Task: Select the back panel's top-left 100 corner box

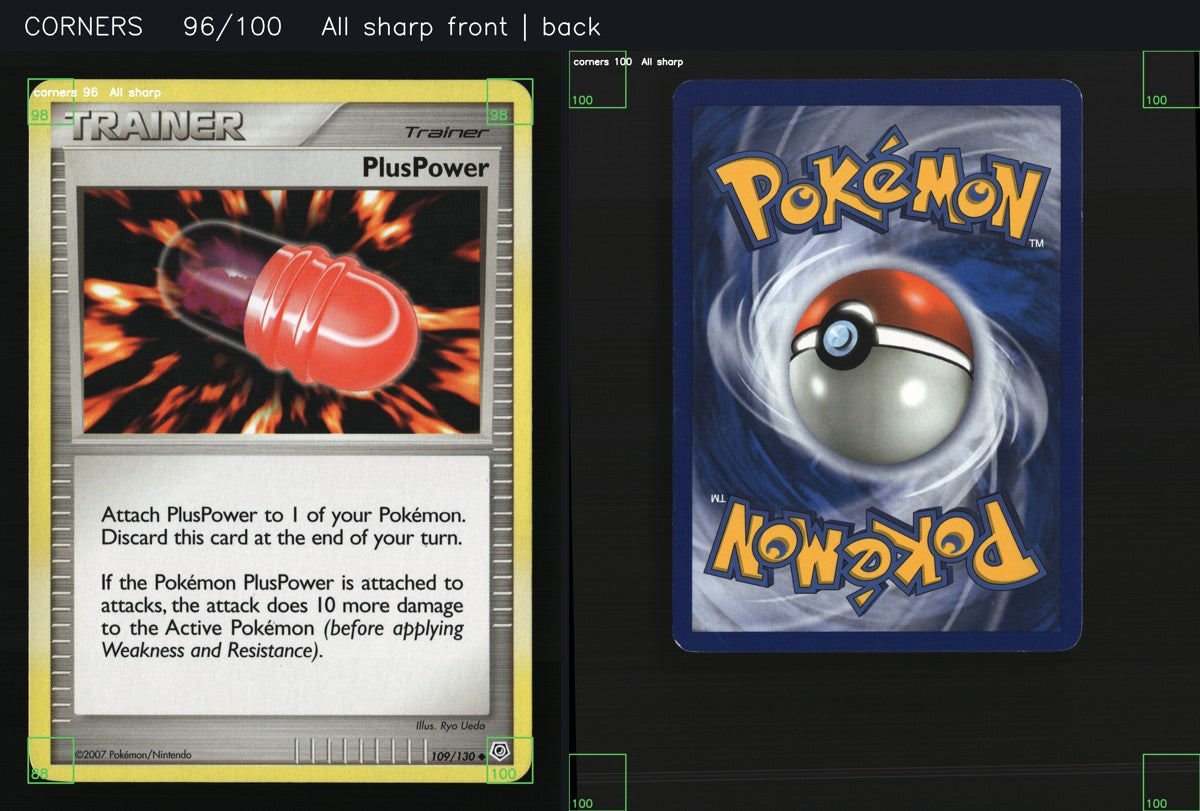Action: 597,80
